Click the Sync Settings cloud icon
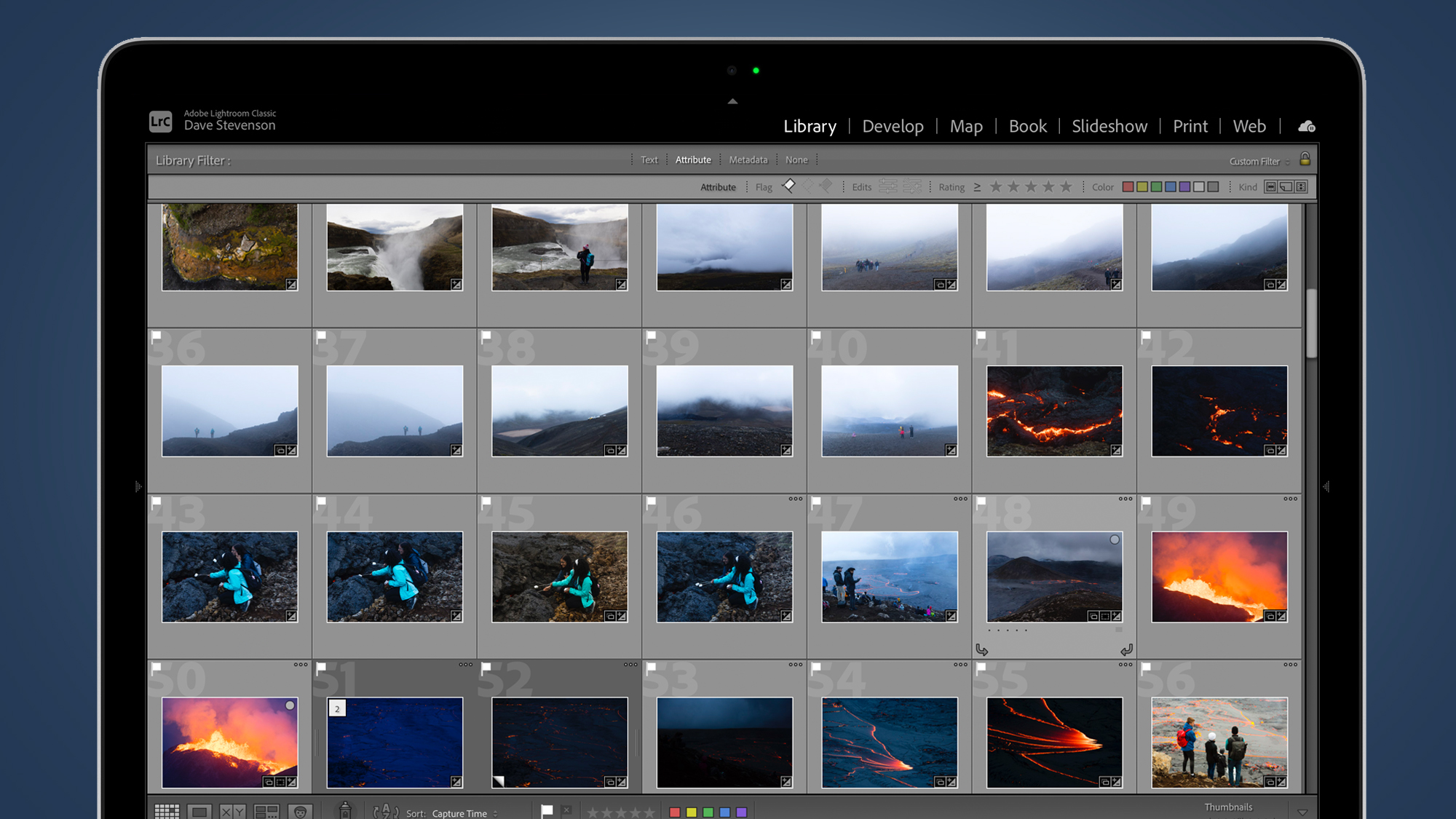1456x819 pixels. tap(1305, 126)
